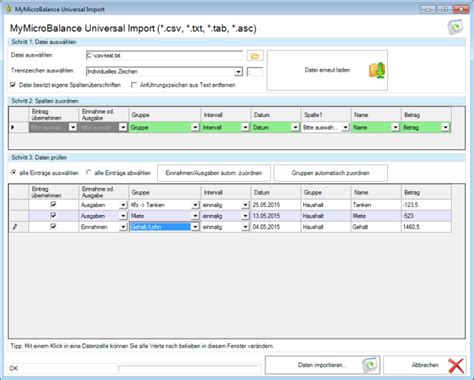This screenshot has width=474, height=380.
Task: Open the Gruppe column mapping dropdown
Action: coord(195,127)
